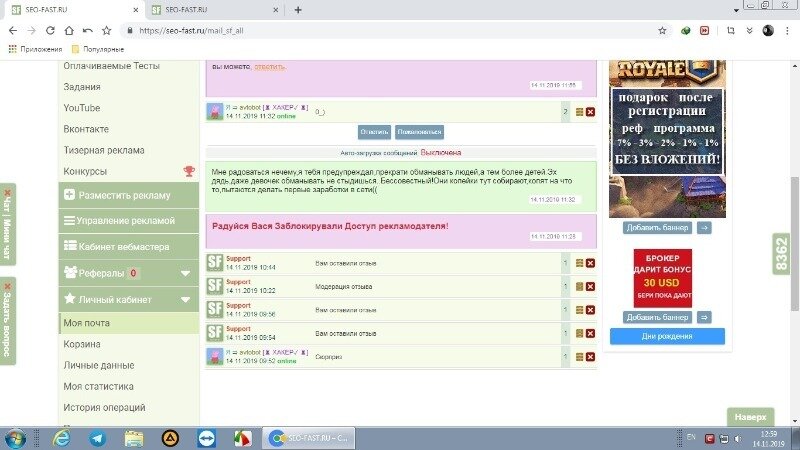Expand the Личный кабинет section
The height and width of the screenshot is (450, 800).
pyautogui.click(x=185, y=300)
